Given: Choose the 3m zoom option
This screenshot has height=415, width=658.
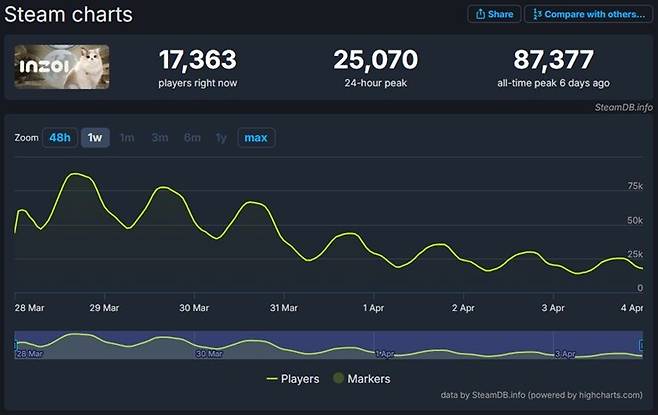Looking at the screenshot, I should 159,138.
